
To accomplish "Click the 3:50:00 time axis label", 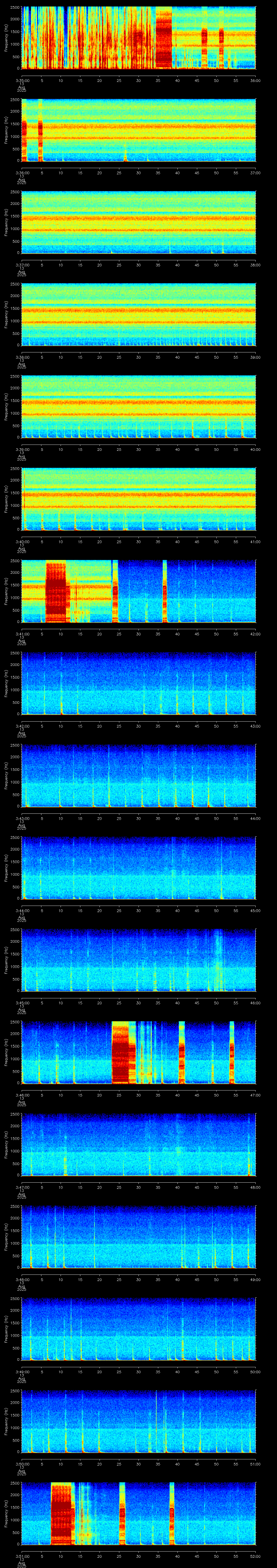I will pyautogui.click(x=22, y=1464).
